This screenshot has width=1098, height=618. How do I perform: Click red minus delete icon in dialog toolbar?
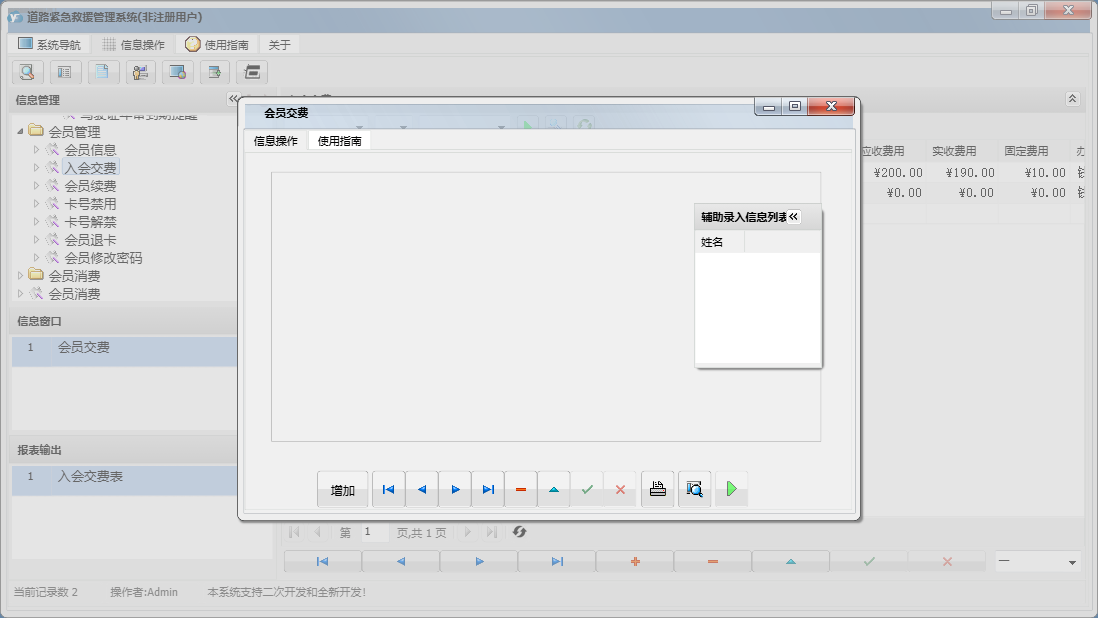[x=521, y=489]
